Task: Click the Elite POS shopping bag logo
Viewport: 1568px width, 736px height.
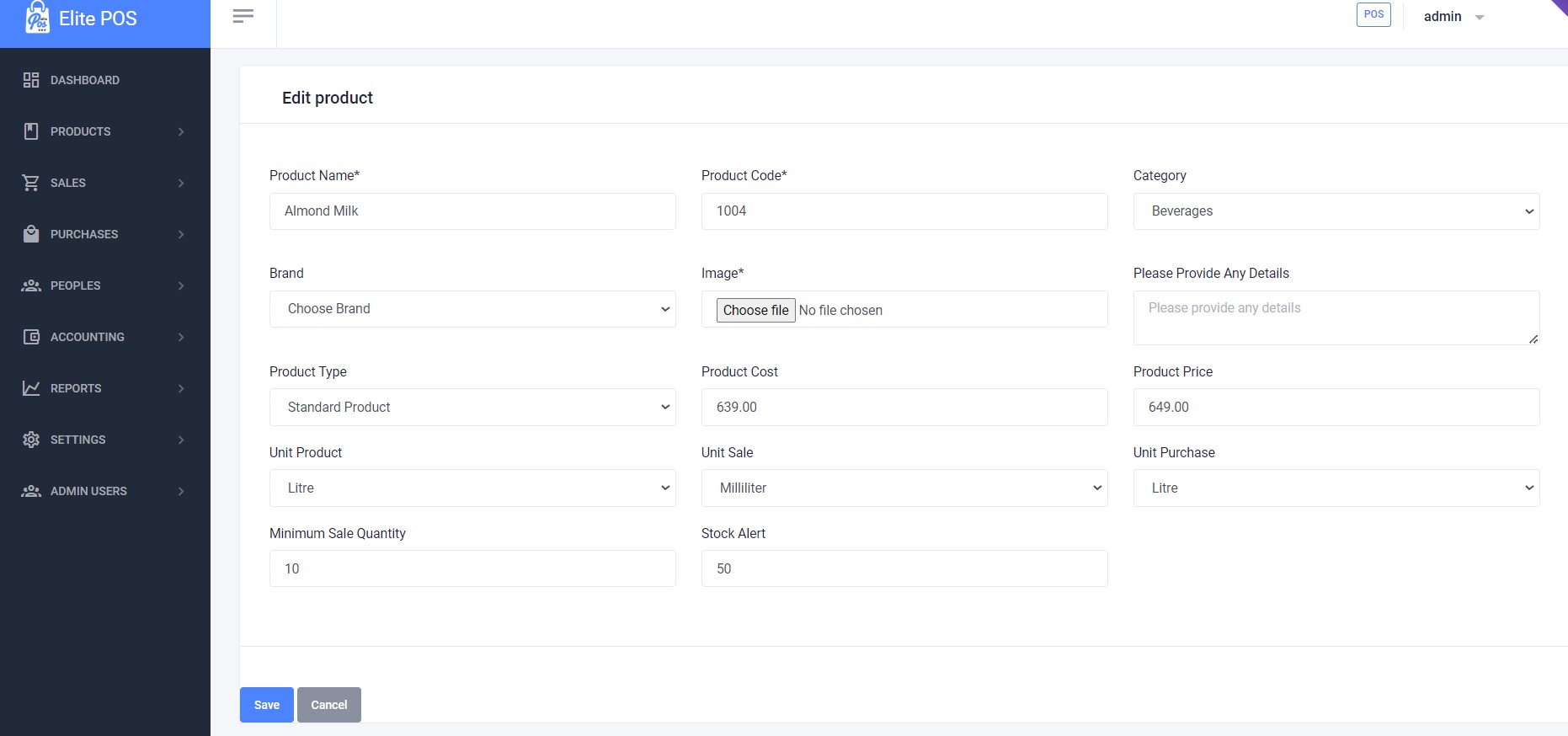Action: point(37,17)
